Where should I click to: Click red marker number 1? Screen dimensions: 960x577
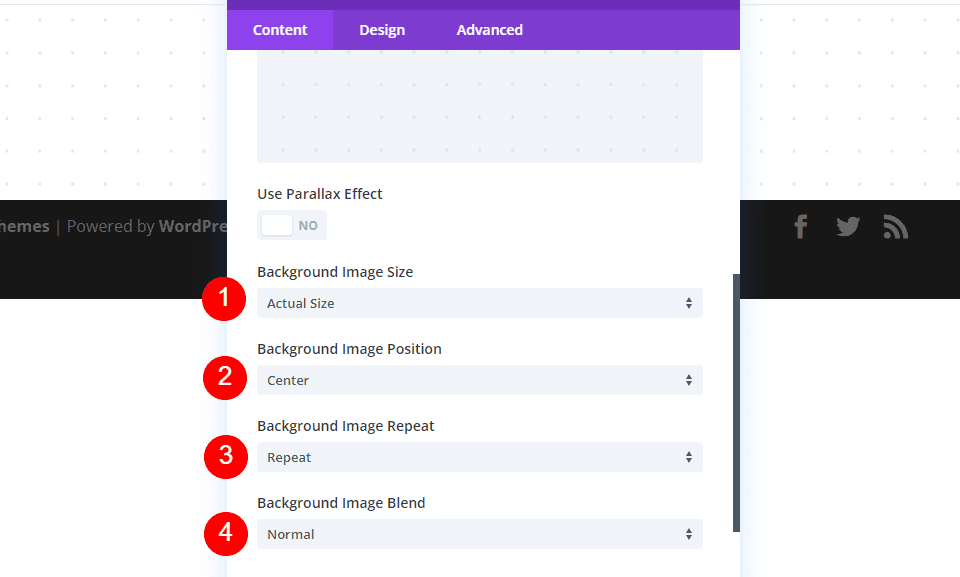pyautogui.click(x=225, y=299)
